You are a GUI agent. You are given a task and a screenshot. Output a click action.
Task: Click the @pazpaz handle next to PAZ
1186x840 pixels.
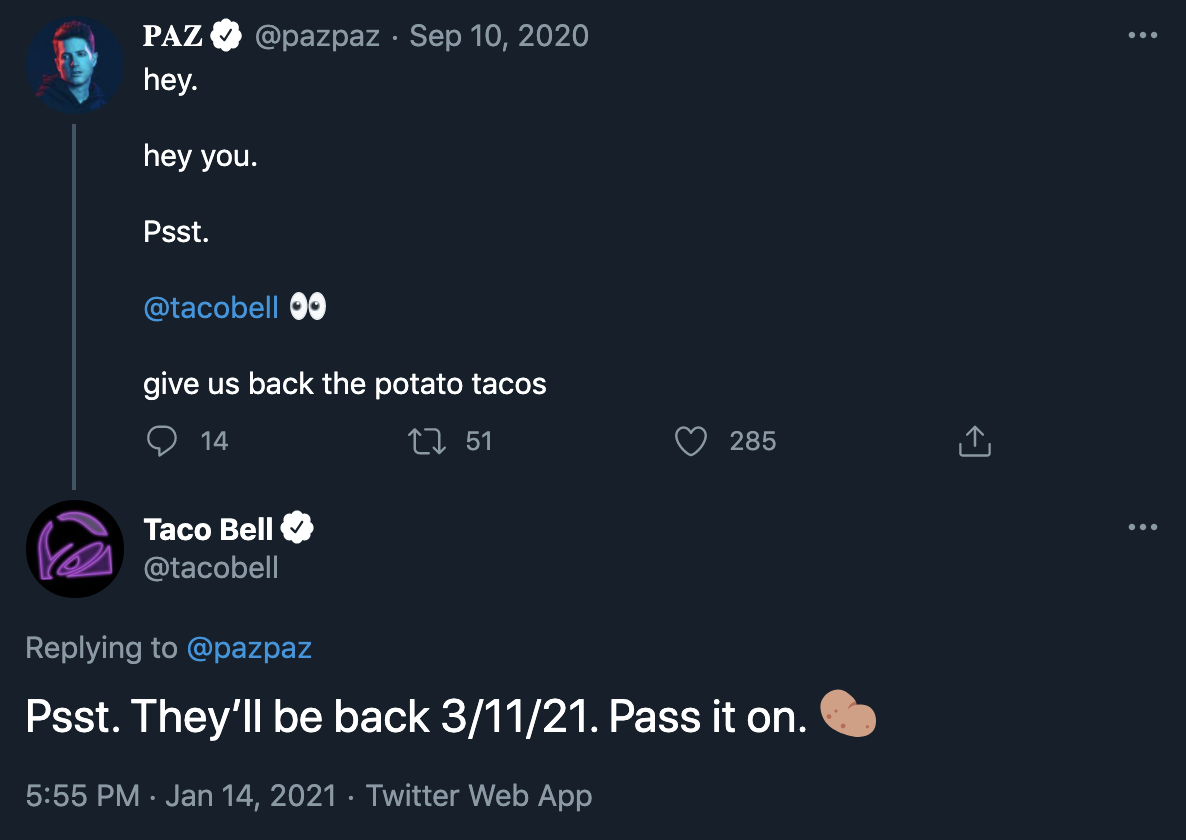point(316,35)
